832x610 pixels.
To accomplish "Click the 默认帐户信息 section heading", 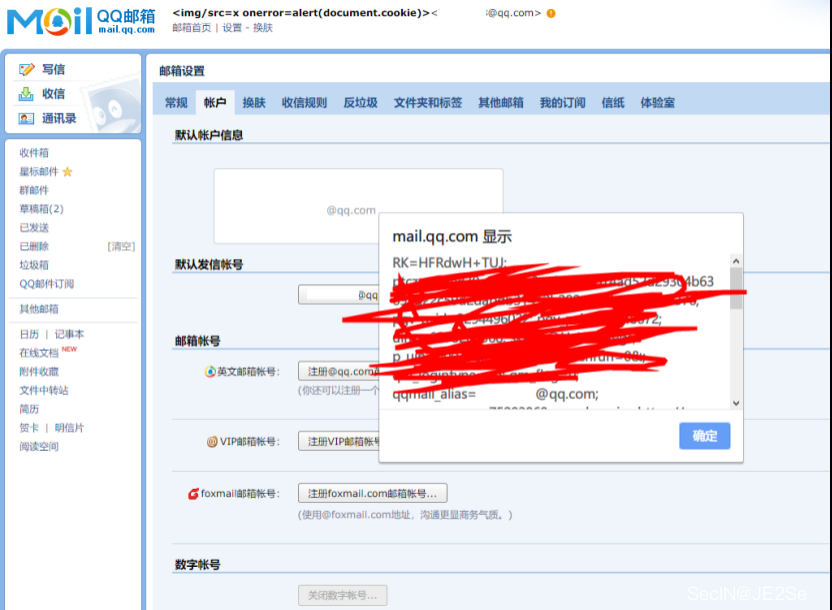I will (209, 135).
